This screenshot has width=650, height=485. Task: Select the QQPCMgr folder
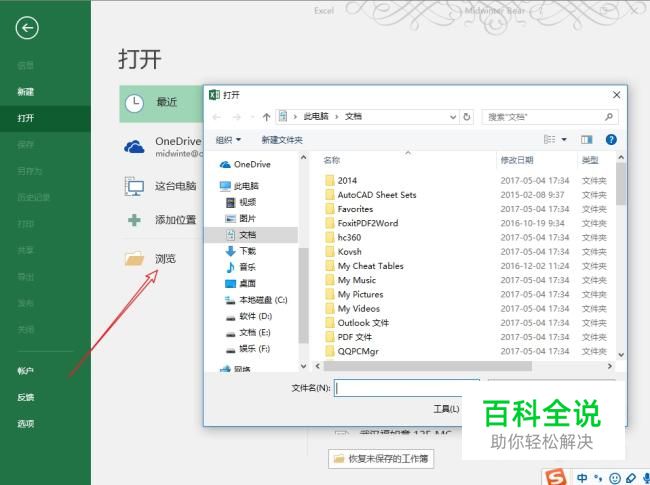[x=352, y=352]
